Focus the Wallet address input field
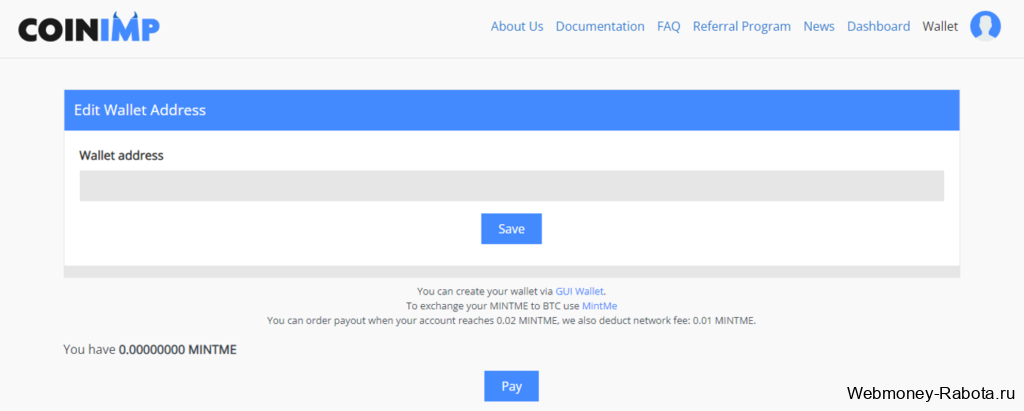Image resolution: width=1024 pixels, height=411 pixels. 511,186
